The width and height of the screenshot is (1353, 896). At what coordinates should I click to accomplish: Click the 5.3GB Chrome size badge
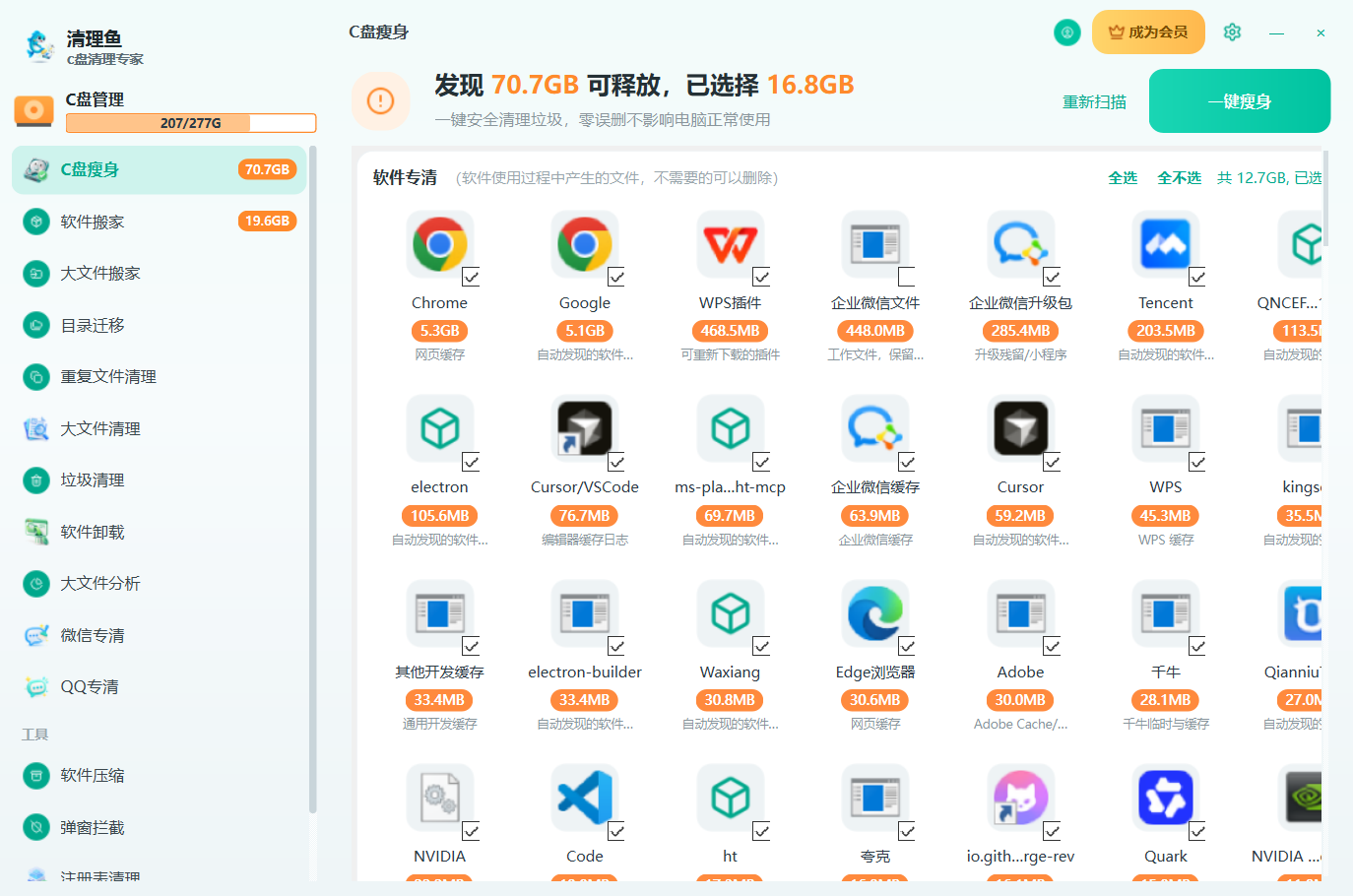pos(439,331)
